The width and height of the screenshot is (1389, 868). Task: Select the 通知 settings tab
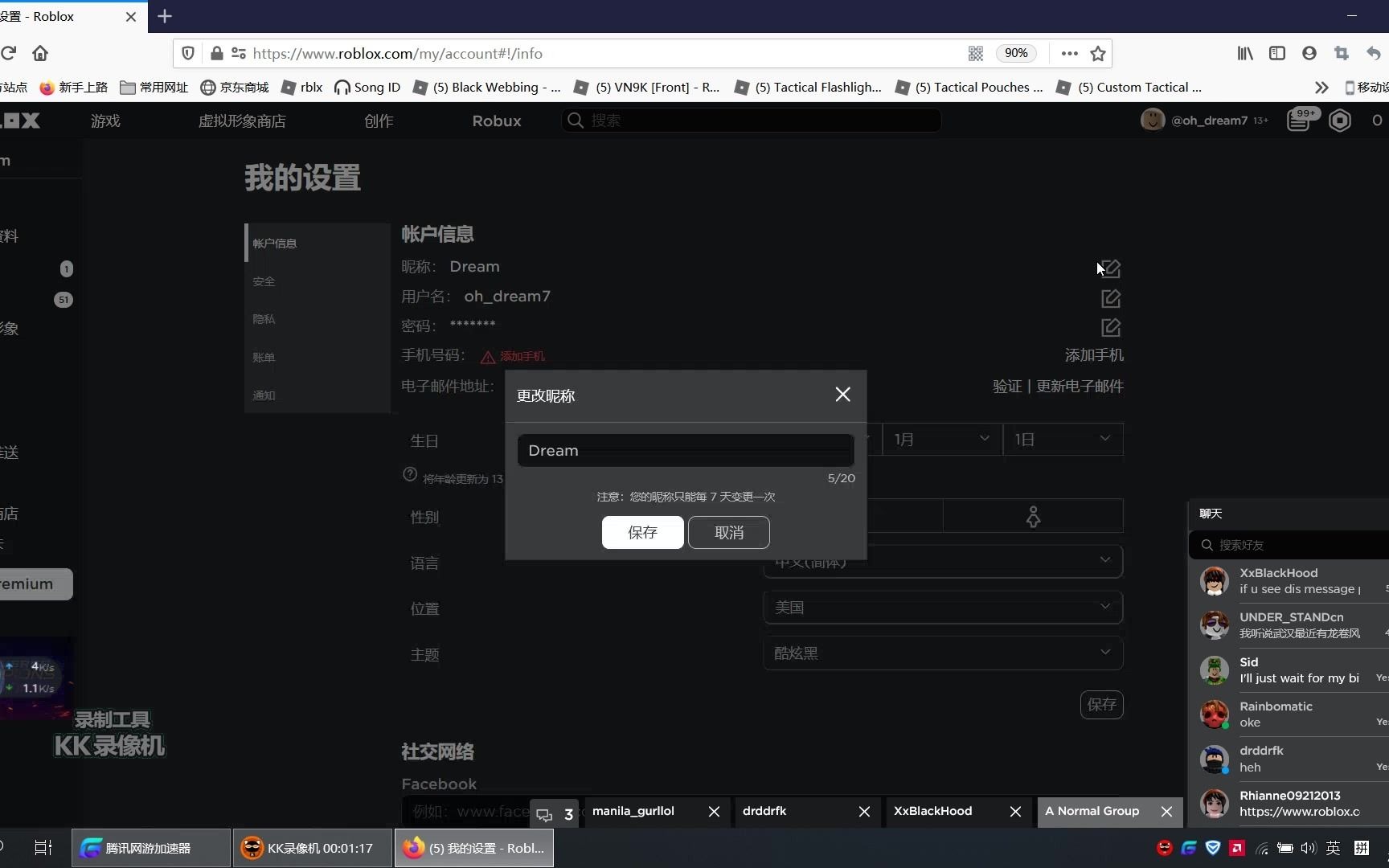318,395
